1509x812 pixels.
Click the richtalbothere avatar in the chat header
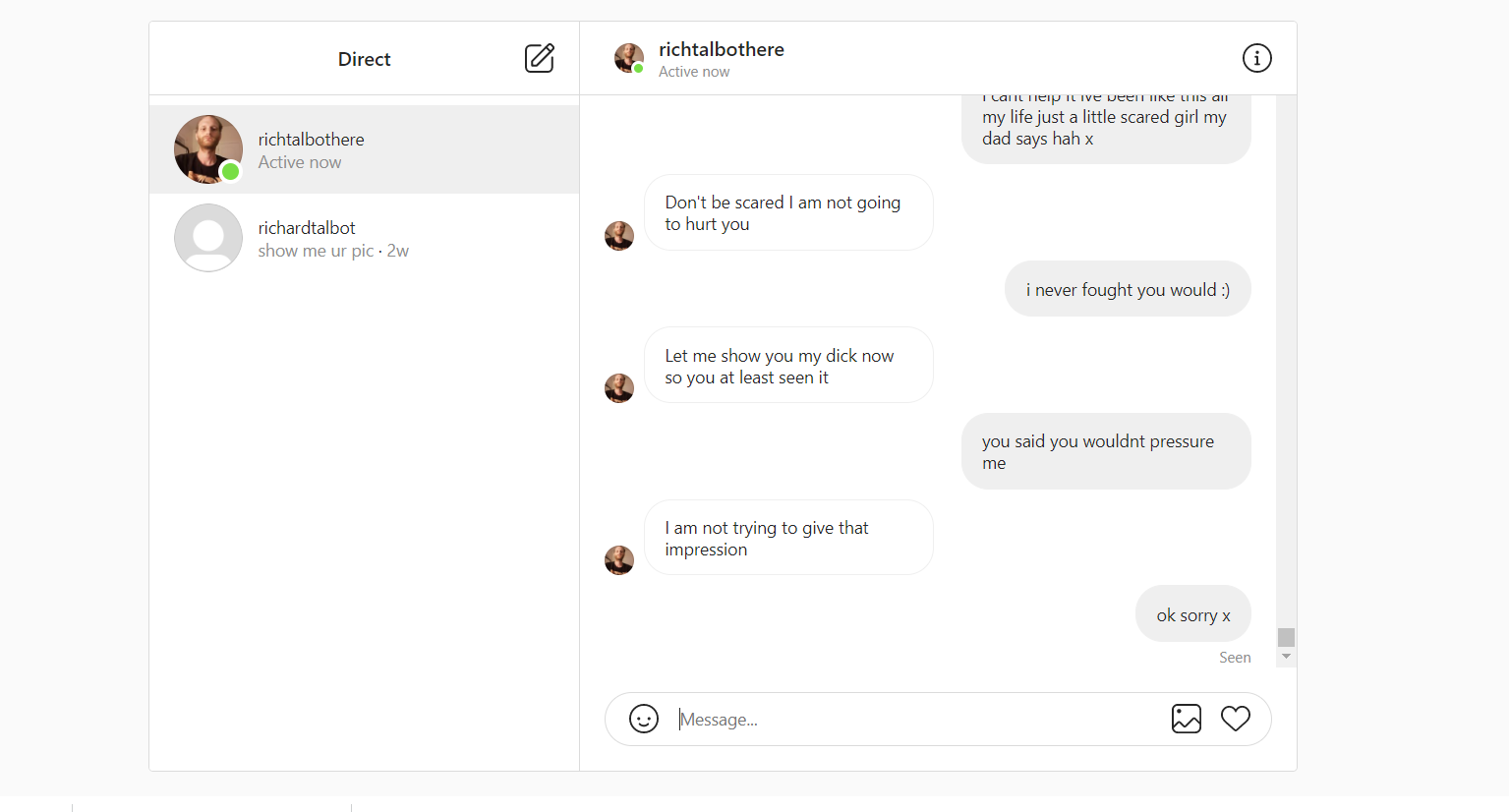(629, 58)
